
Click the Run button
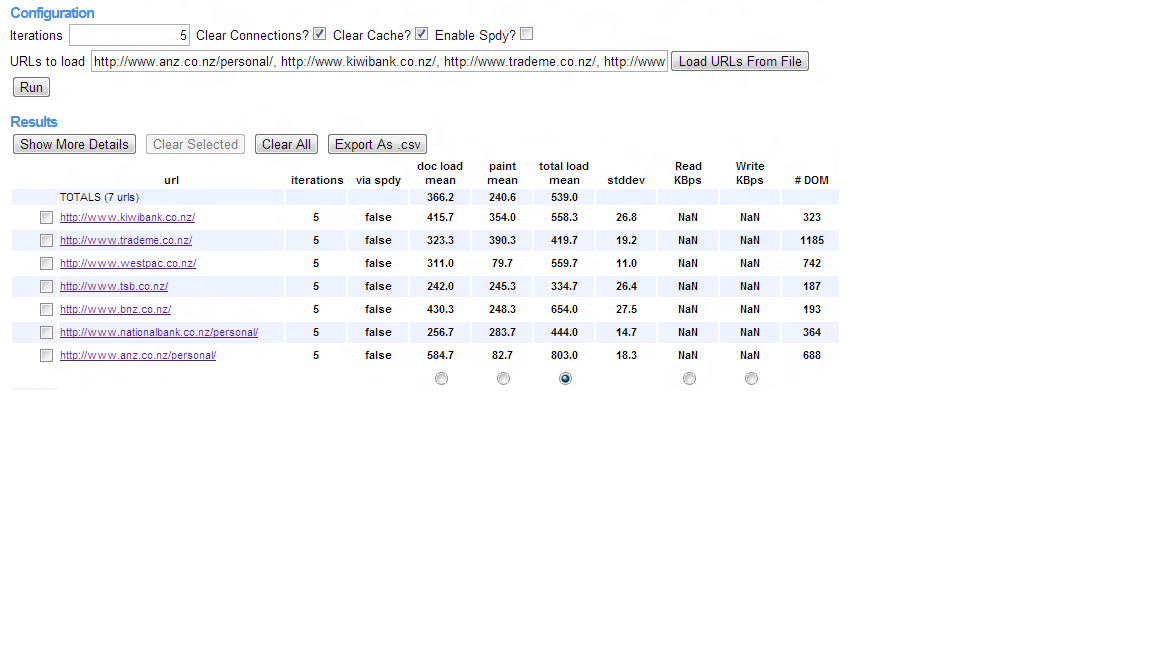pos(31,87)
